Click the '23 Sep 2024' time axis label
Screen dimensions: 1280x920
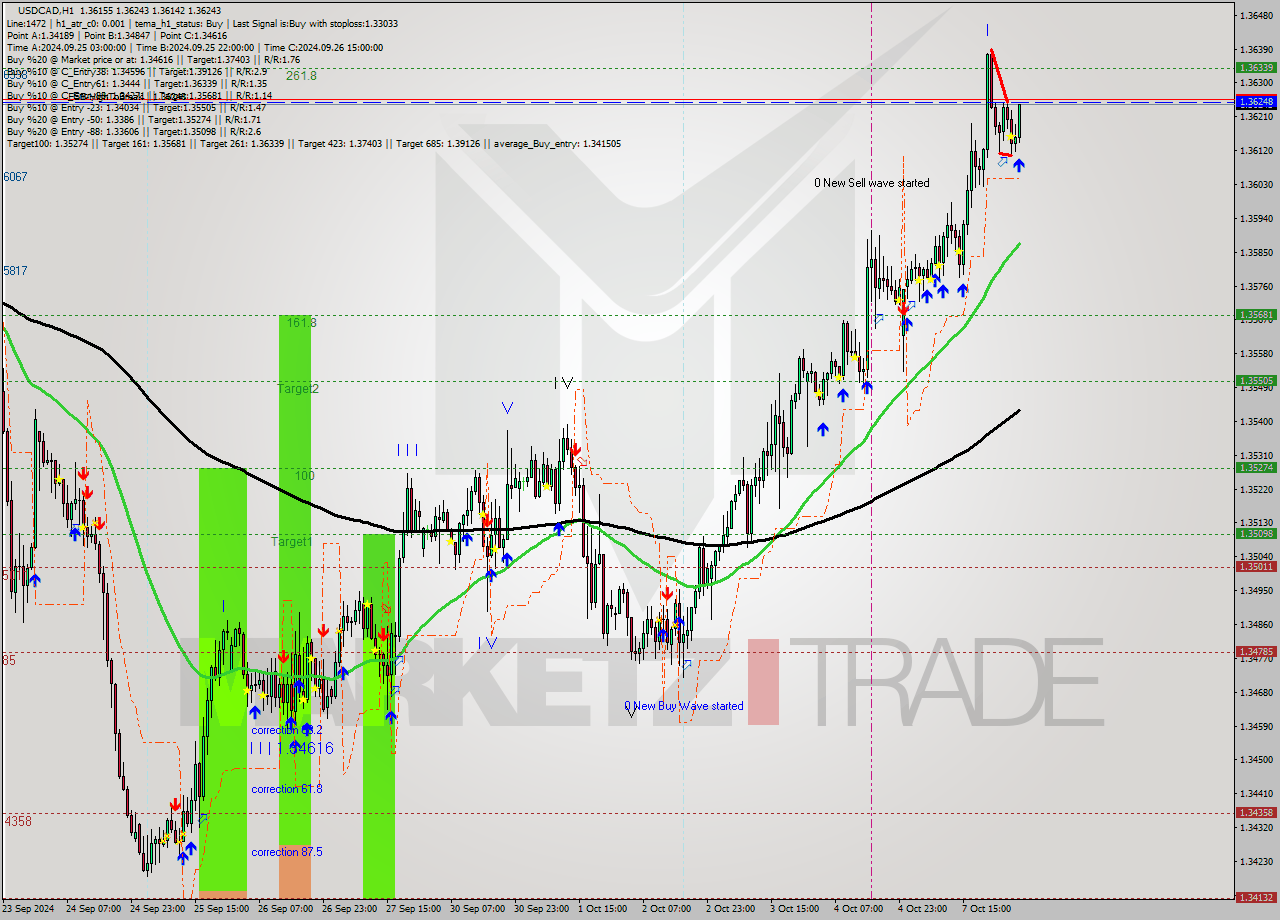[x=28, y=909]
